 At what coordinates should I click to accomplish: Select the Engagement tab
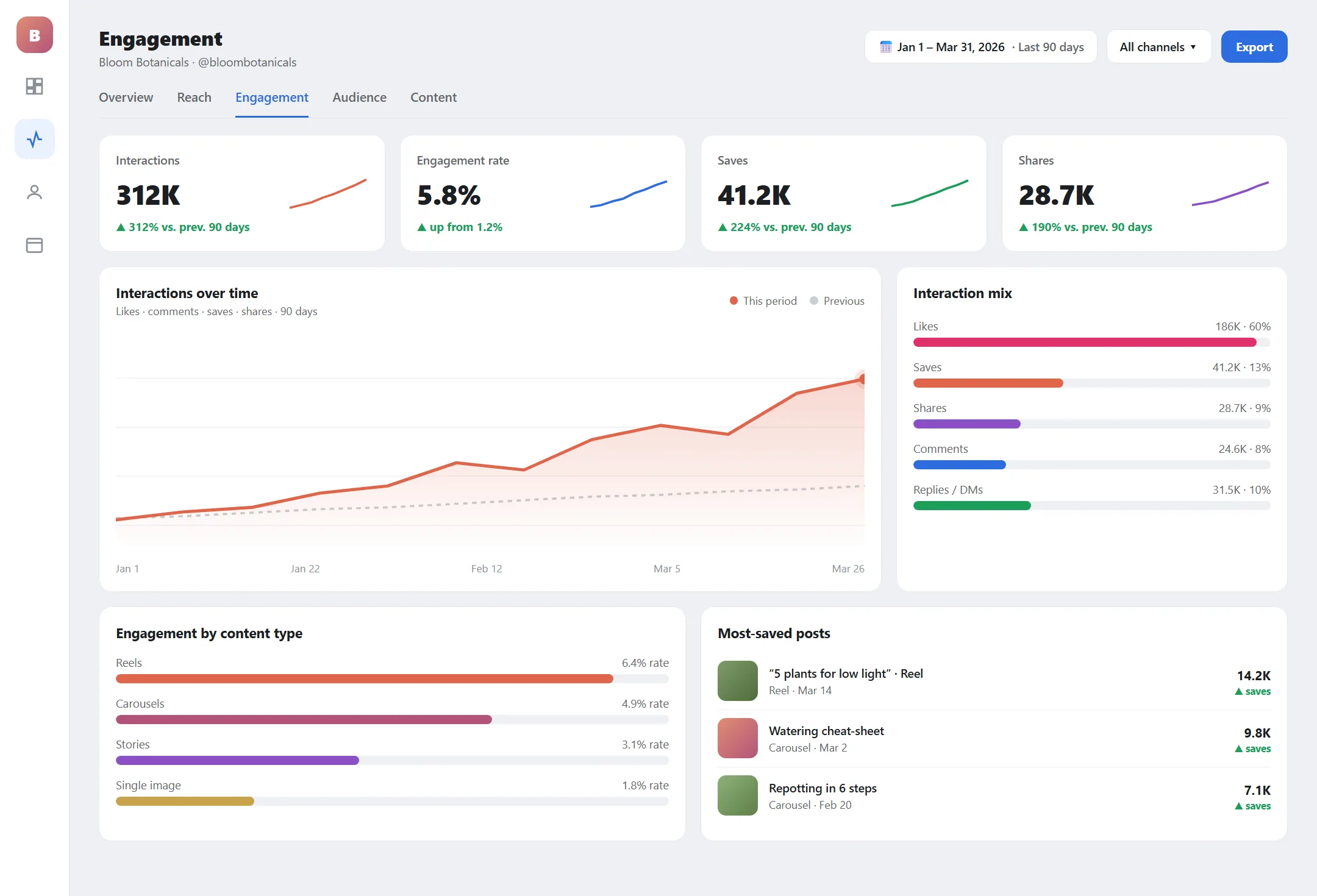coord(272,98)
